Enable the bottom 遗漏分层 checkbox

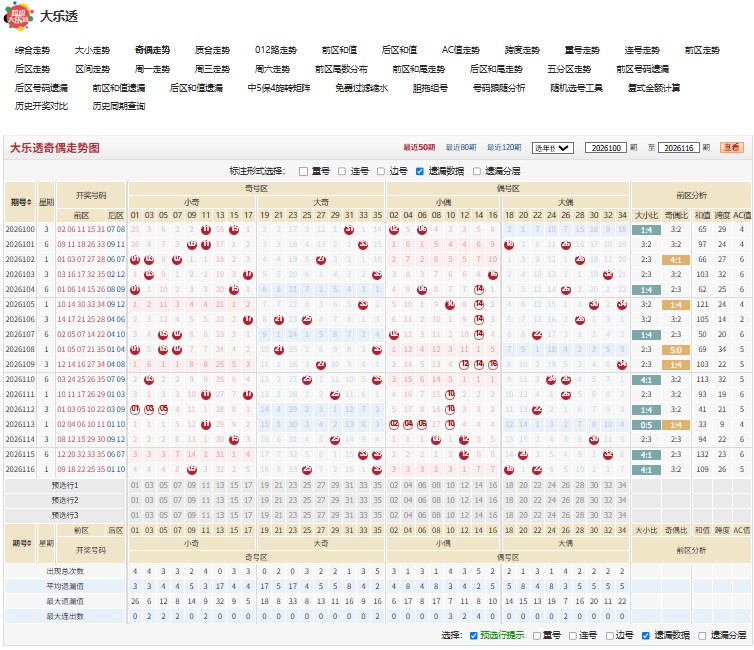(702, 636)
